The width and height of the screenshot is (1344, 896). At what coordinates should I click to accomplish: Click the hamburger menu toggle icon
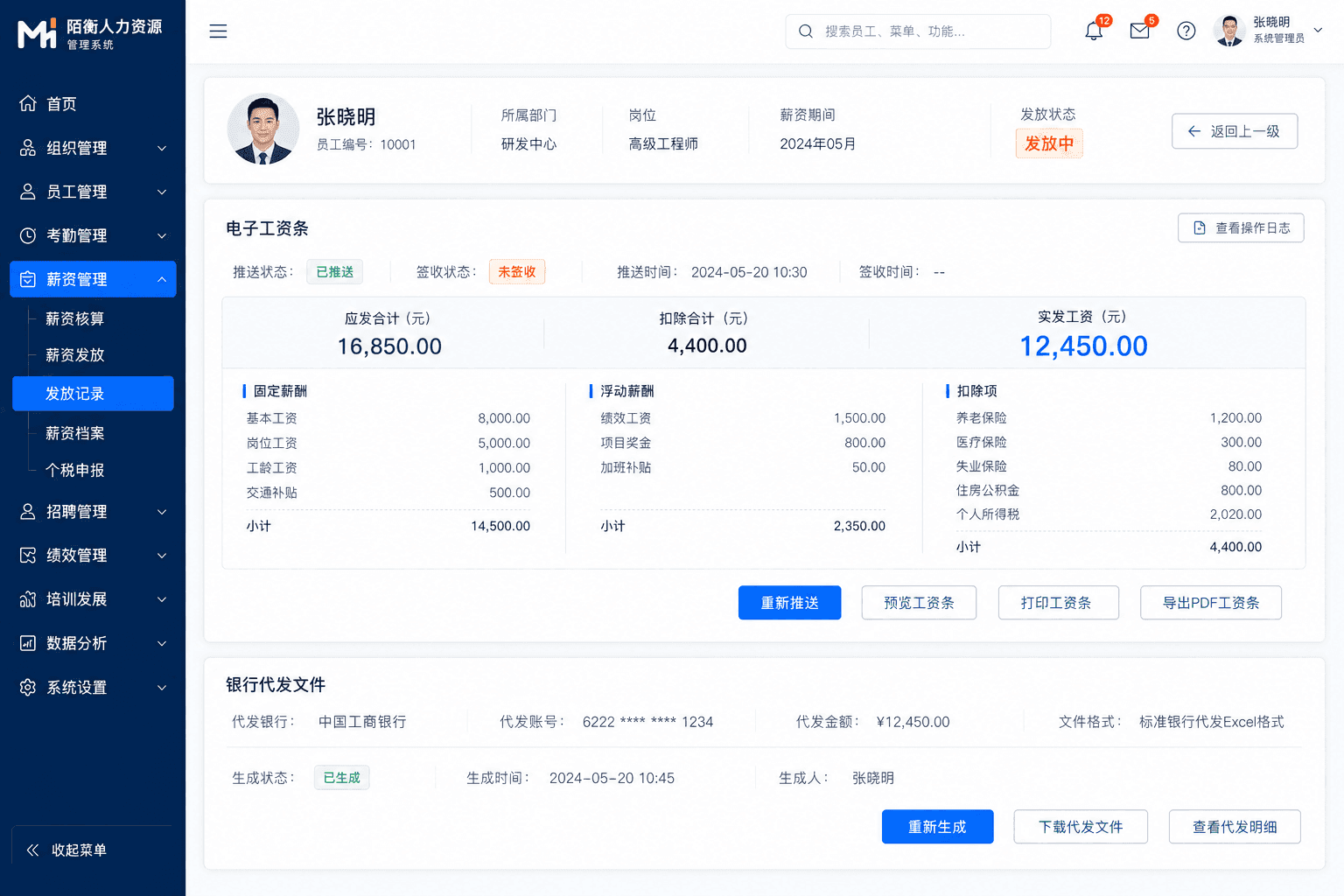pos(218,31)
